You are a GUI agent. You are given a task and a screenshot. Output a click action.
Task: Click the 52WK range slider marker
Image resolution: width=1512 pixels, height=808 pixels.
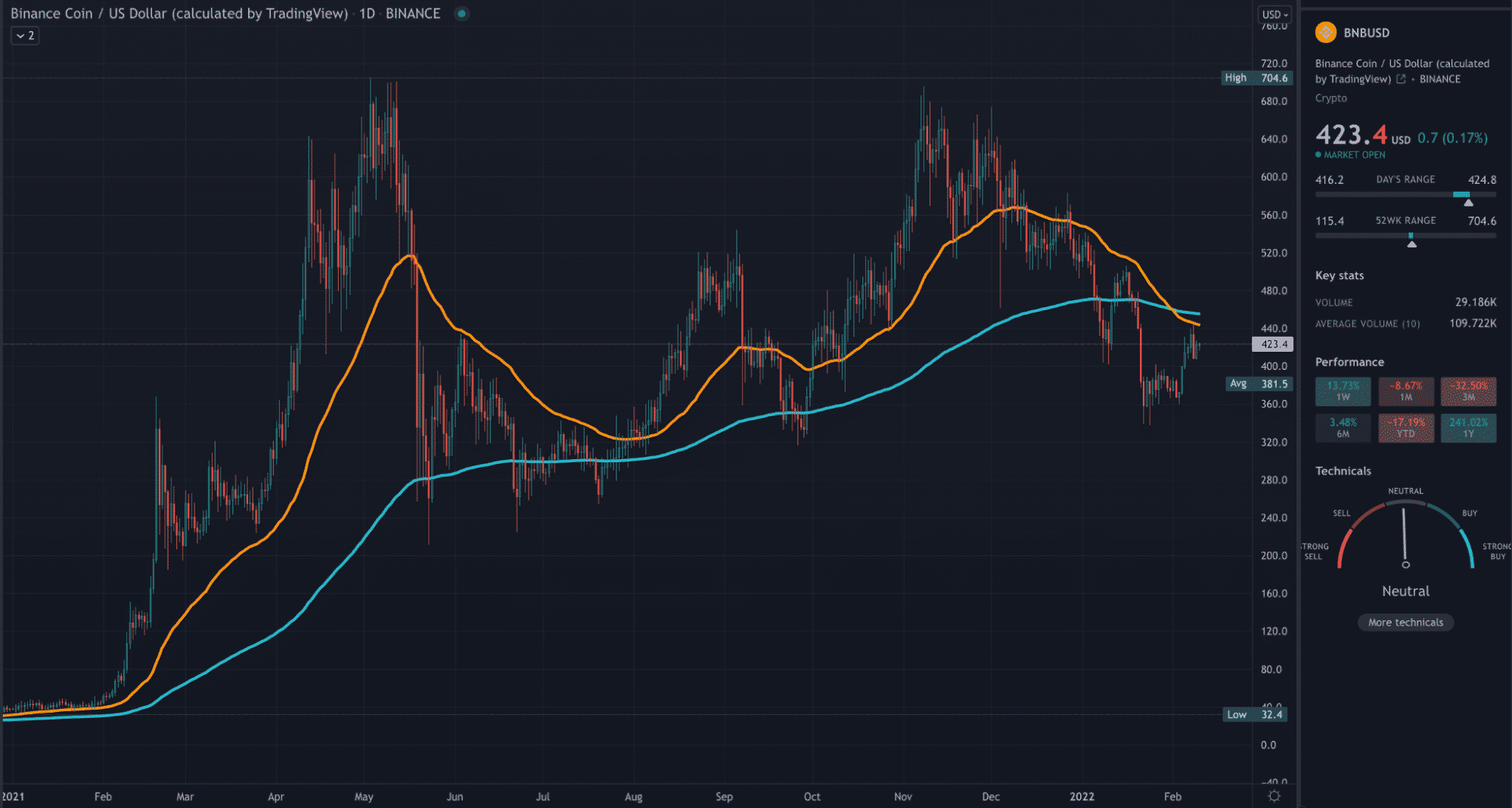[x=1411, y=244]
